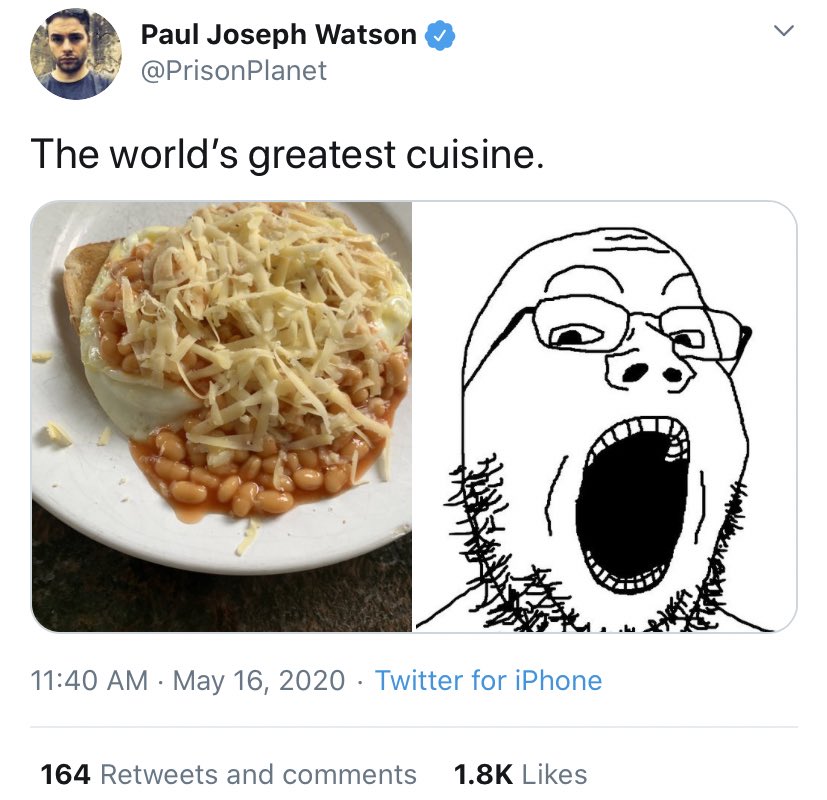Click the Retweets and comments label text
This screenshot has width=827, height=800.
point(258,775)
